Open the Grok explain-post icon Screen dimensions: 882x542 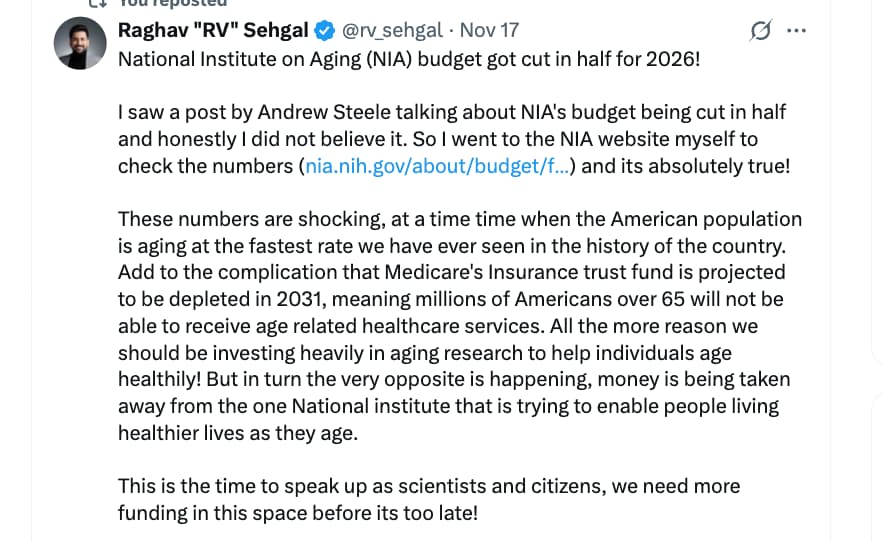tap(761, 31)
